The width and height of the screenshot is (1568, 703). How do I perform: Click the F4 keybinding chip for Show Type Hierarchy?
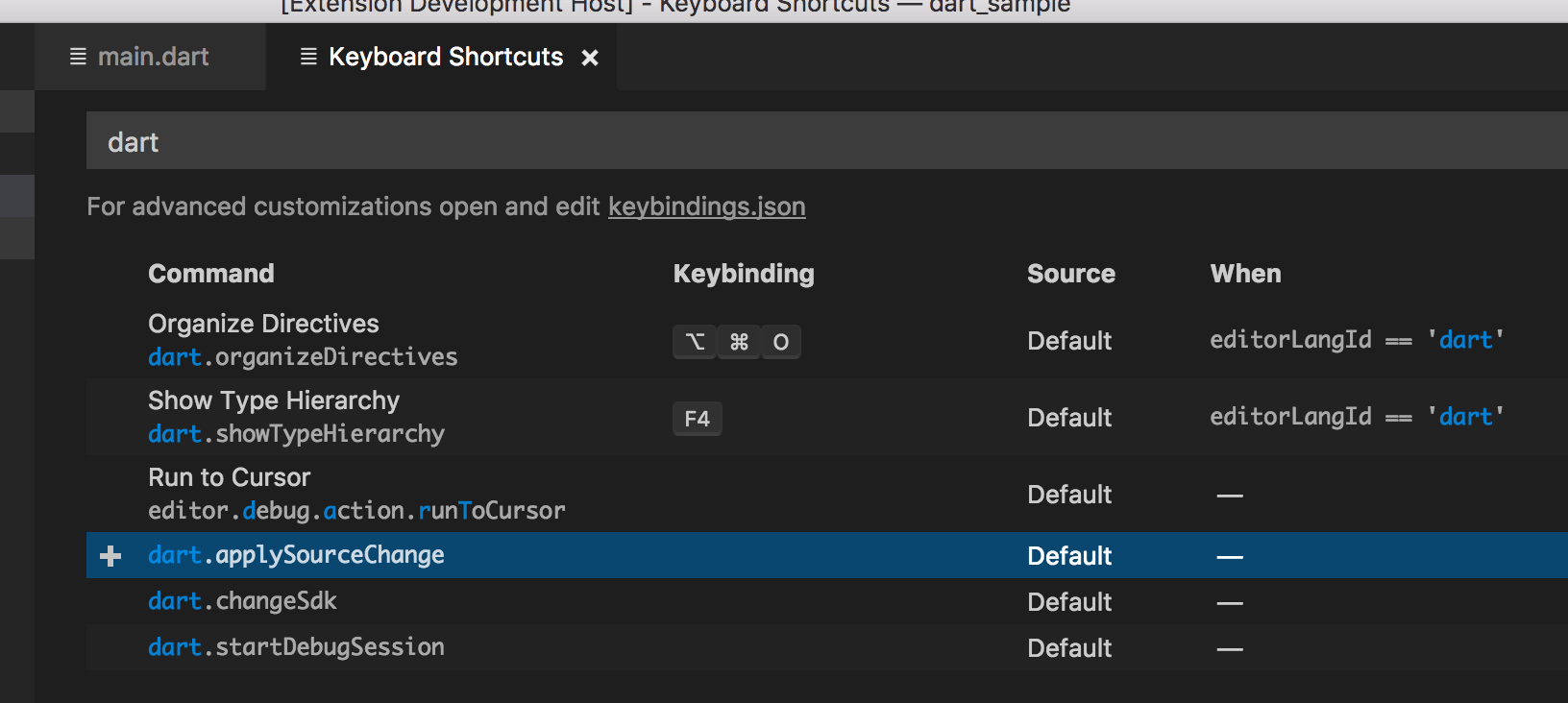[698, 418]
